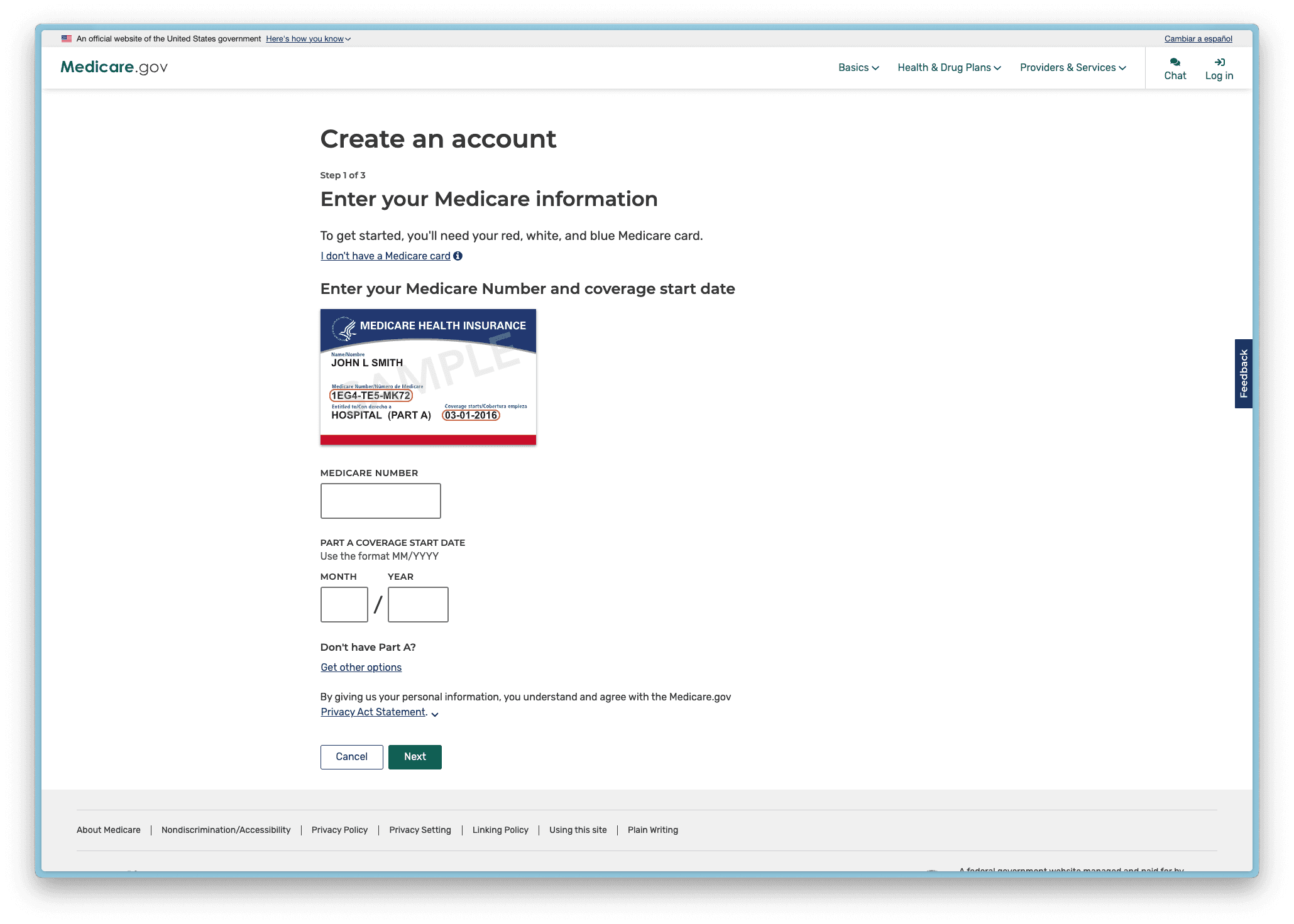Click the "Create an account" heading

[x=438, y=139]
